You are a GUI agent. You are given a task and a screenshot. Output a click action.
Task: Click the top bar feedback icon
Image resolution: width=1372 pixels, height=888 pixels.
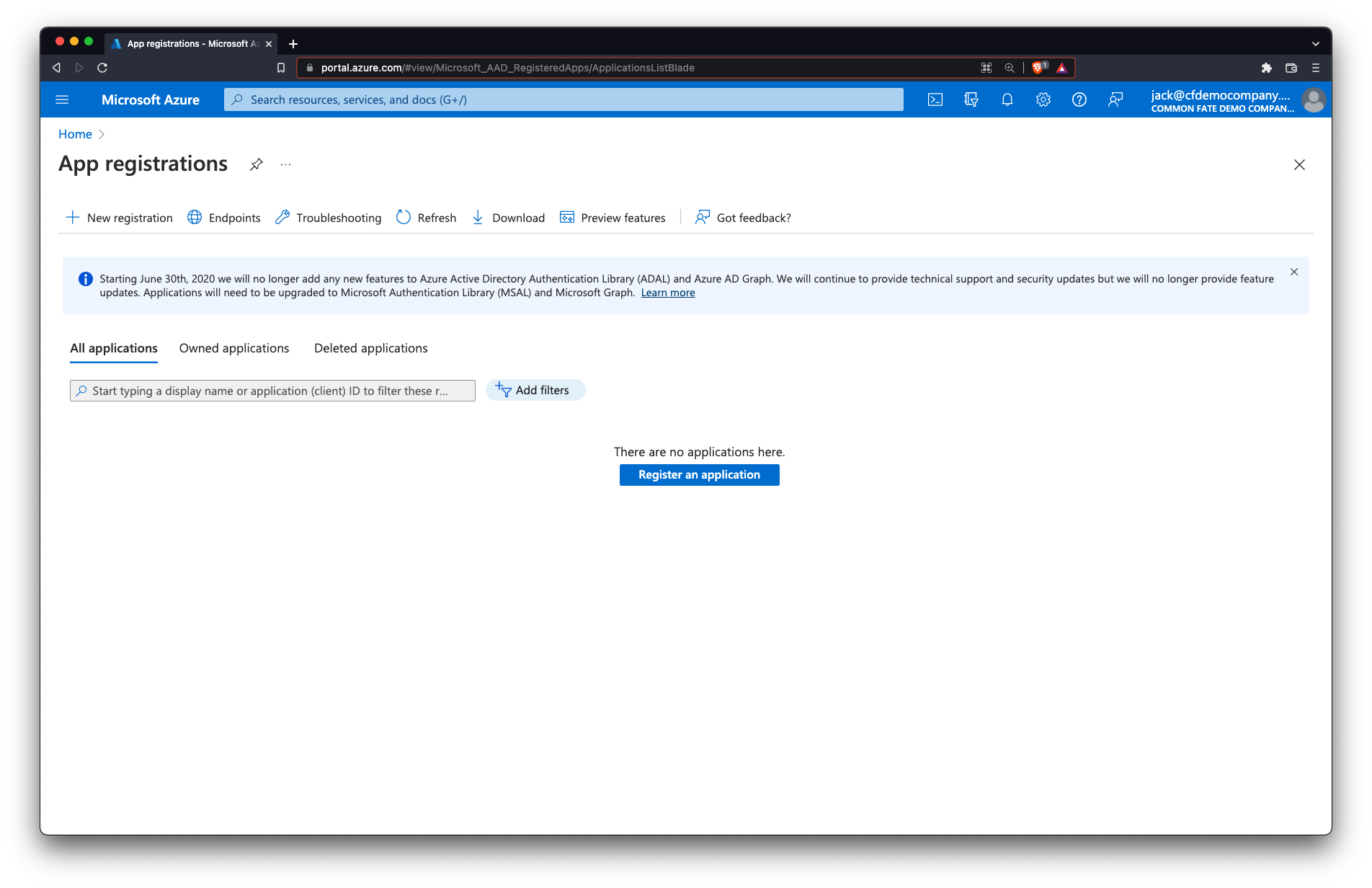[x=1115, y=99]
